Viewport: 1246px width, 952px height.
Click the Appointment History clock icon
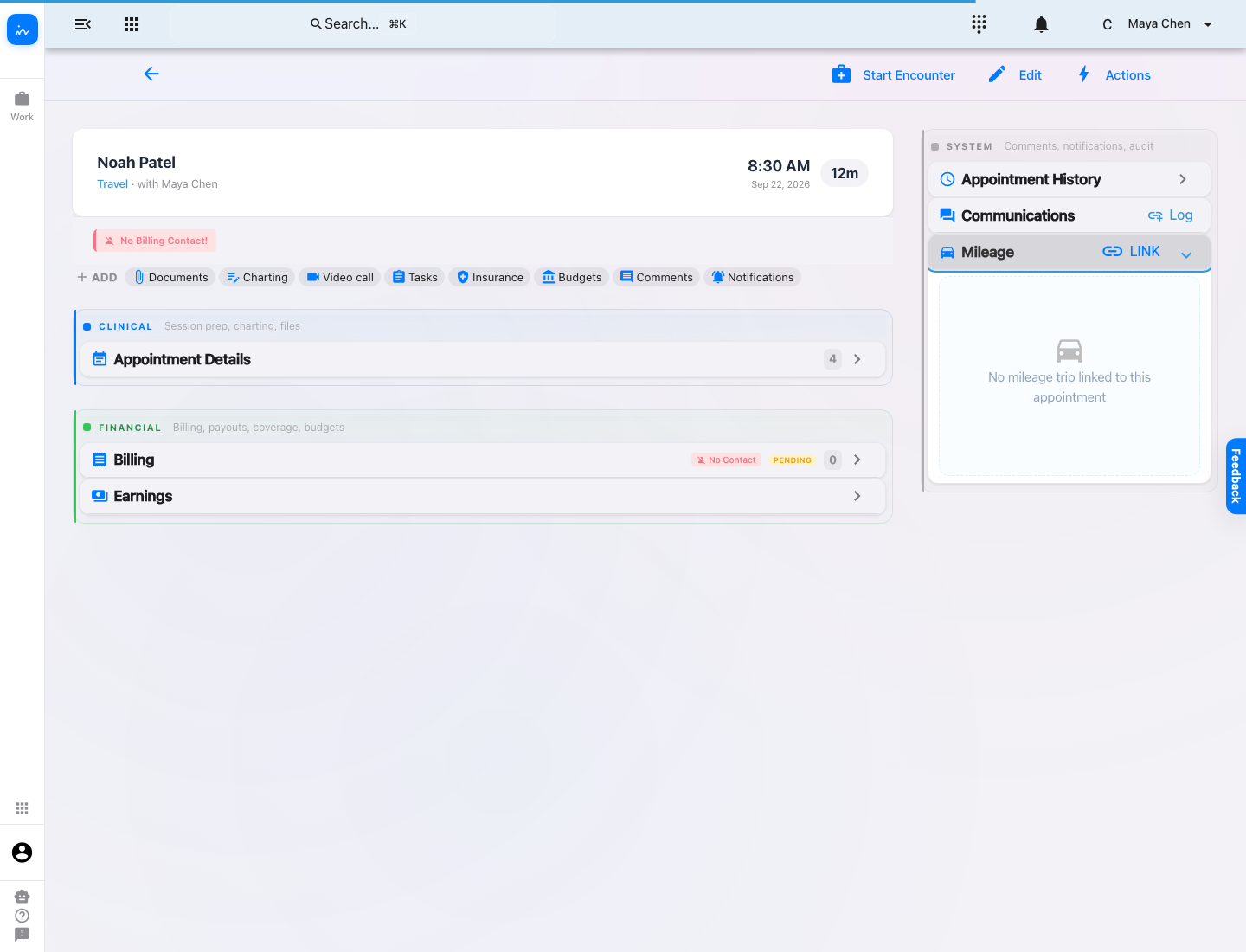(x=947, y=179)
